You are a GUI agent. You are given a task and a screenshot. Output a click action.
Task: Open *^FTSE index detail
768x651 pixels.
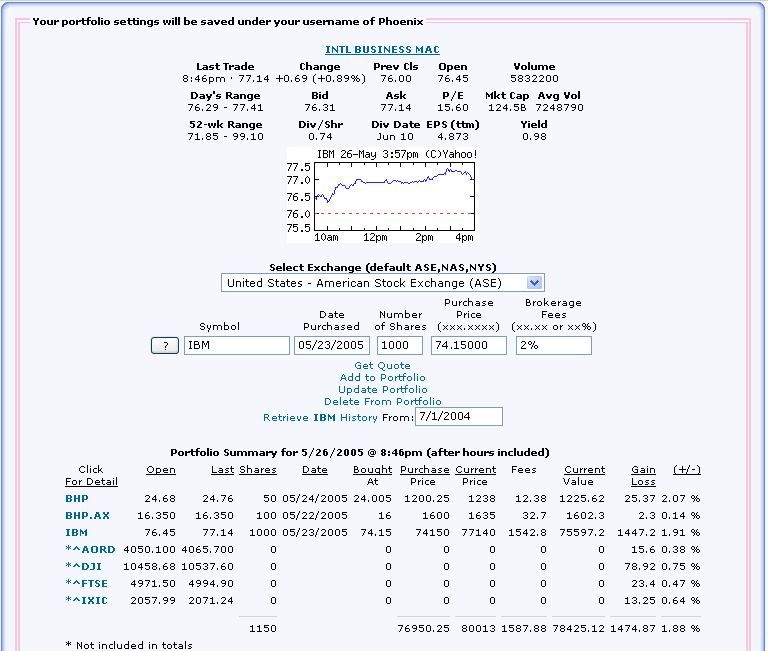[x=86, y=583]
